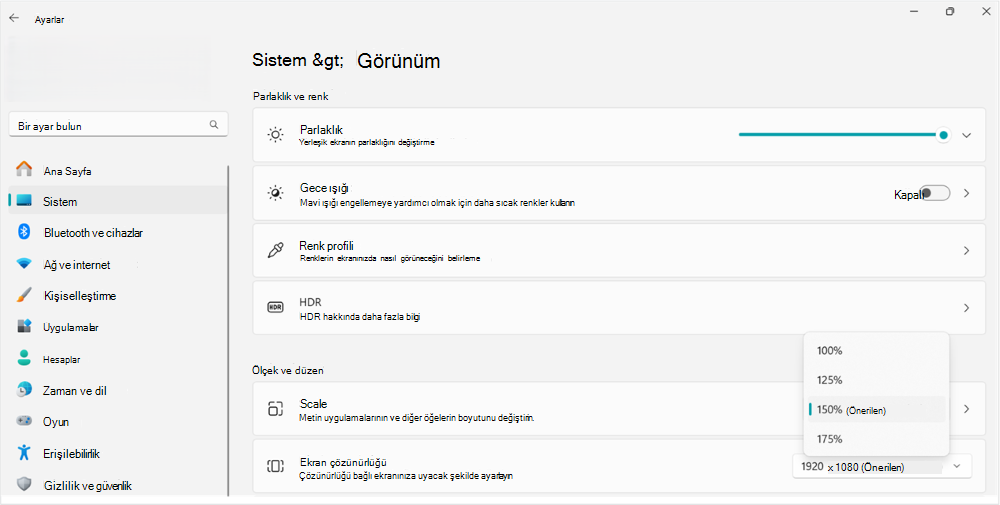The width and height of the screenshot is (1000, 505).
Task: Expand the Parlaklık options chevron
Action: (967, 135)
